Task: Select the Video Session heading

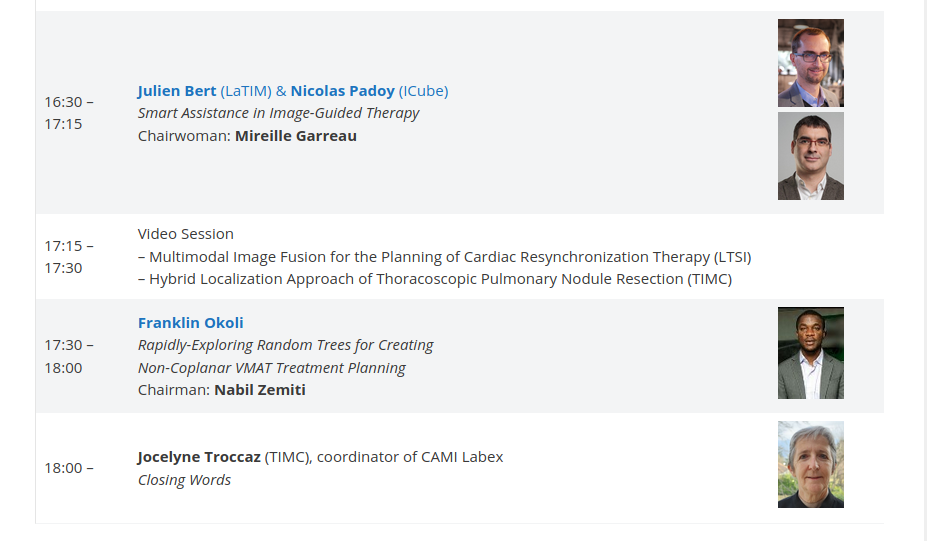Action: pyautogui.click(x=186, y=234)
